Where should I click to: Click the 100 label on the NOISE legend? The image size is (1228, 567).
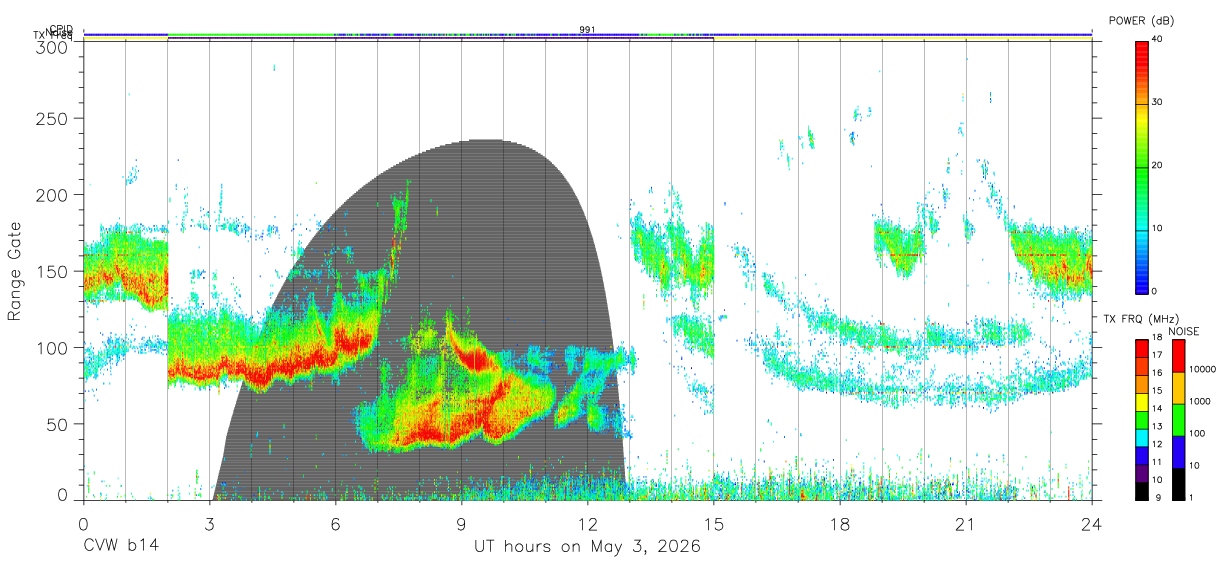(1198, 433)
